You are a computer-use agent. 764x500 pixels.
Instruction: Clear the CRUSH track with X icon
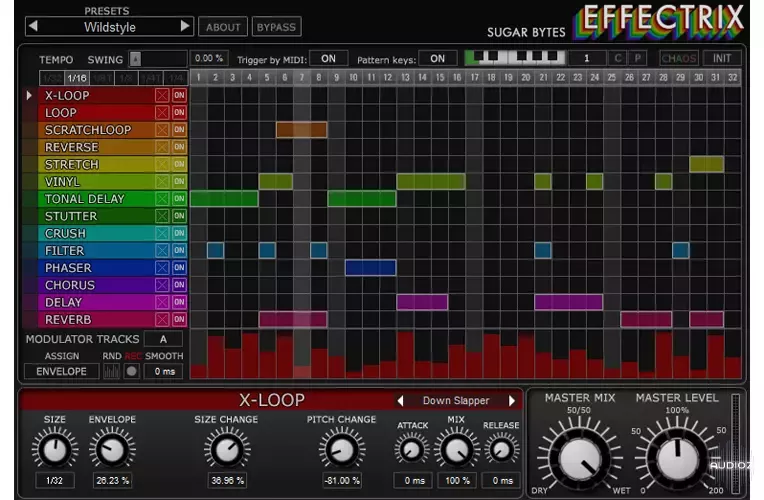162,233
